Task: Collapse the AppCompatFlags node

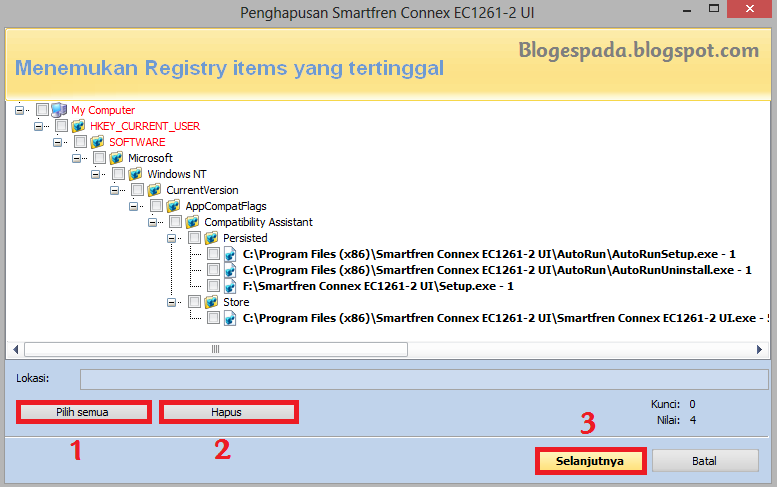Action: pyautogui.click(x=133, y=206)
